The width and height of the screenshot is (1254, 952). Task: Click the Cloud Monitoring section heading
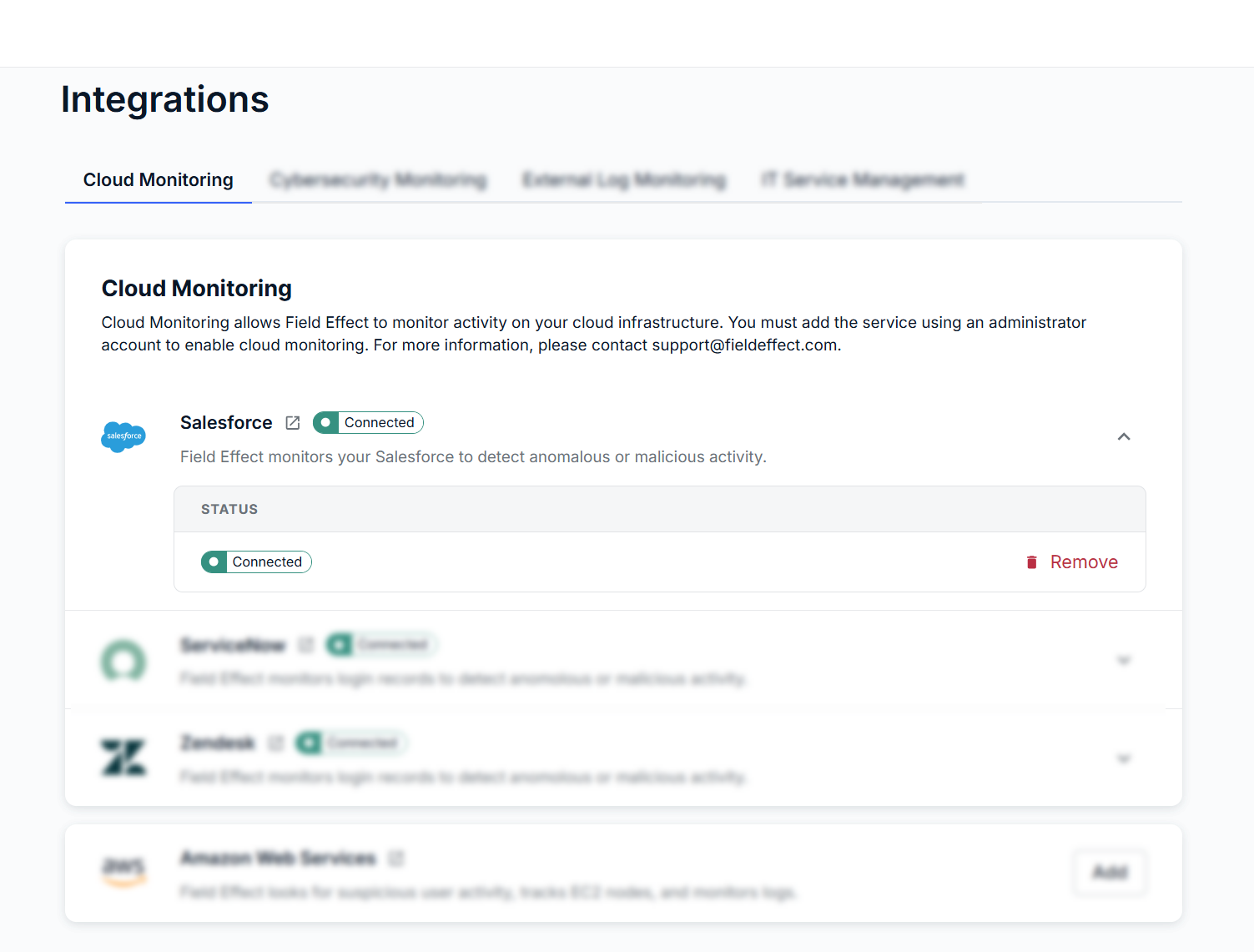[197, 289]
